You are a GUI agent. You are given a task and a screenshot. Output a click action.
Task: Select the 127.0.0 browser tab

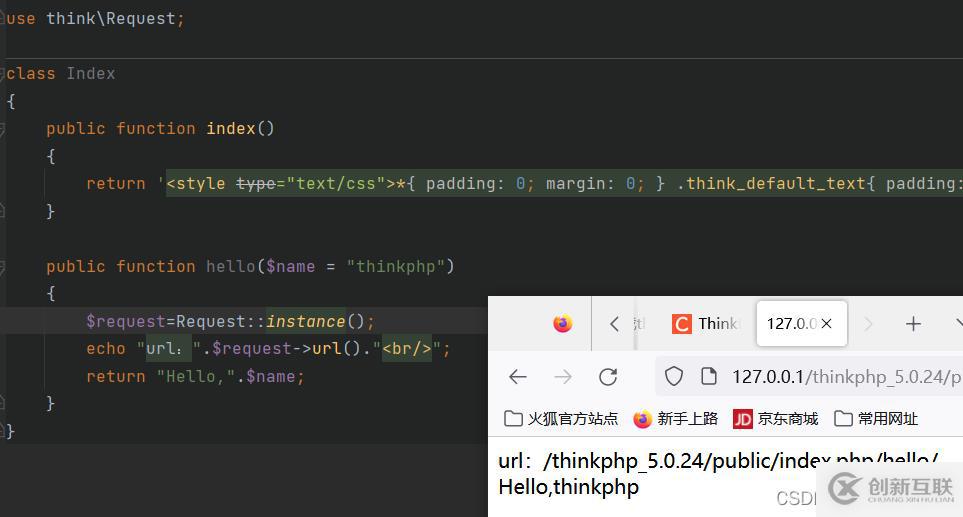click(801, 324)
